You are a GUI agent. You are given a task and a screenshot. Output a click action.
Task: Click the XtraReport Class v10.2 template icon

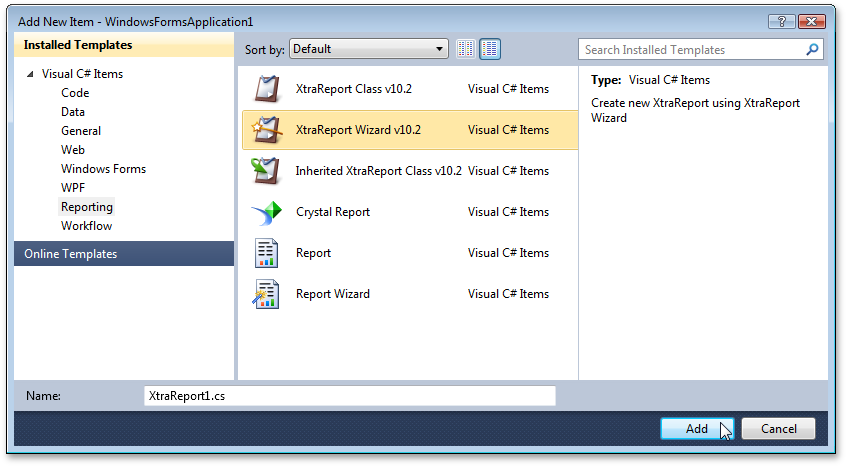[x=267, y=89]
